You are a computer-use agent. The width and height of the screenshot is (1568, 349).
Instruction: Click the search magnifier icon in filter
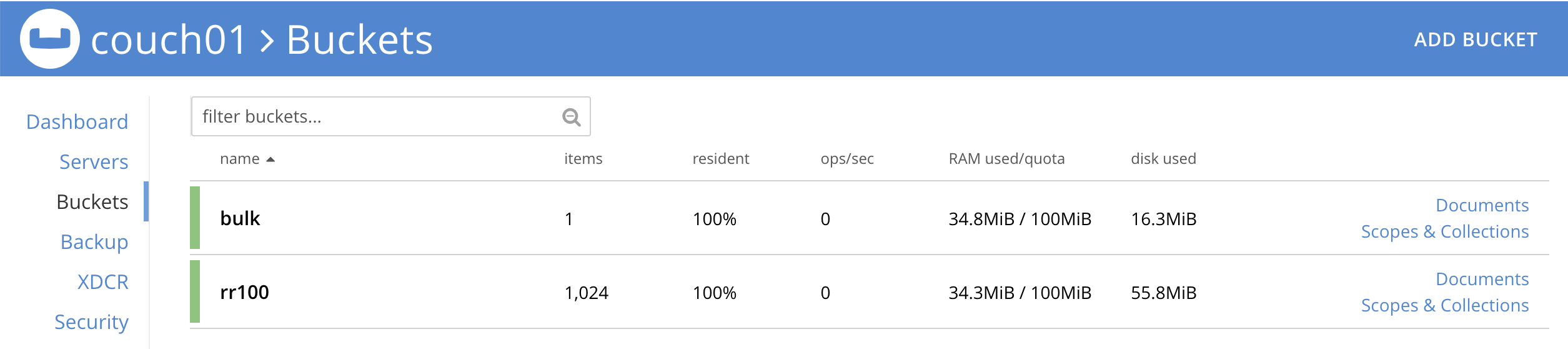571,117
